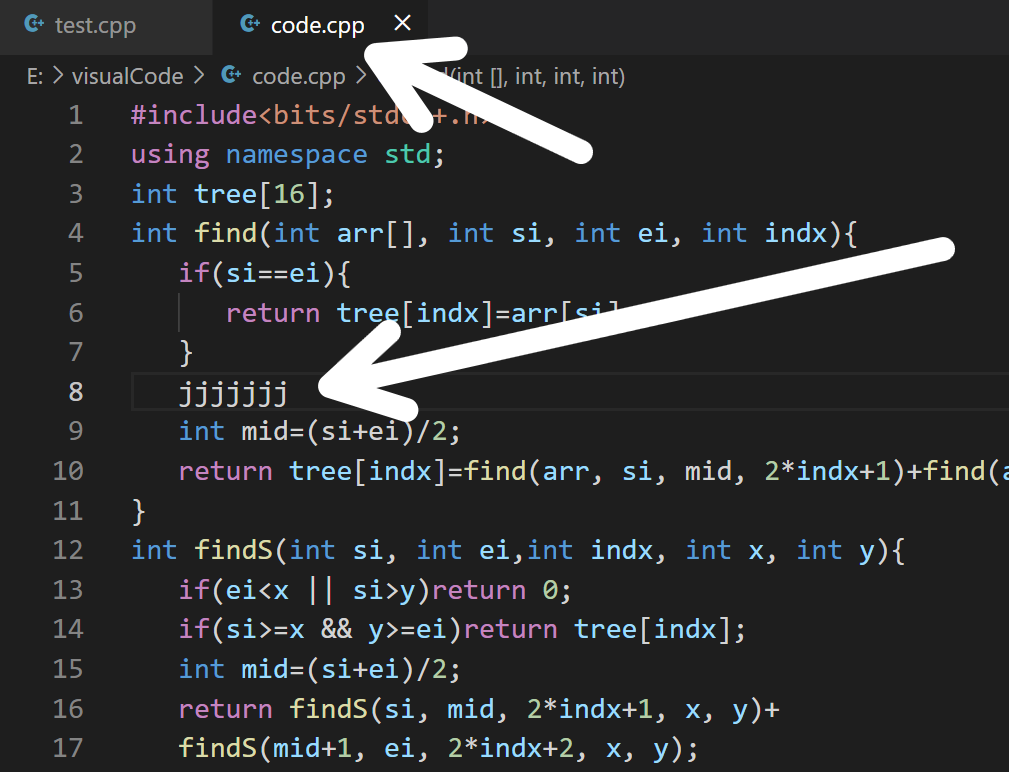This screenshot has width=1009, height=772.
Task: Switch to the test.cpp tab
Action: point(95,26)
